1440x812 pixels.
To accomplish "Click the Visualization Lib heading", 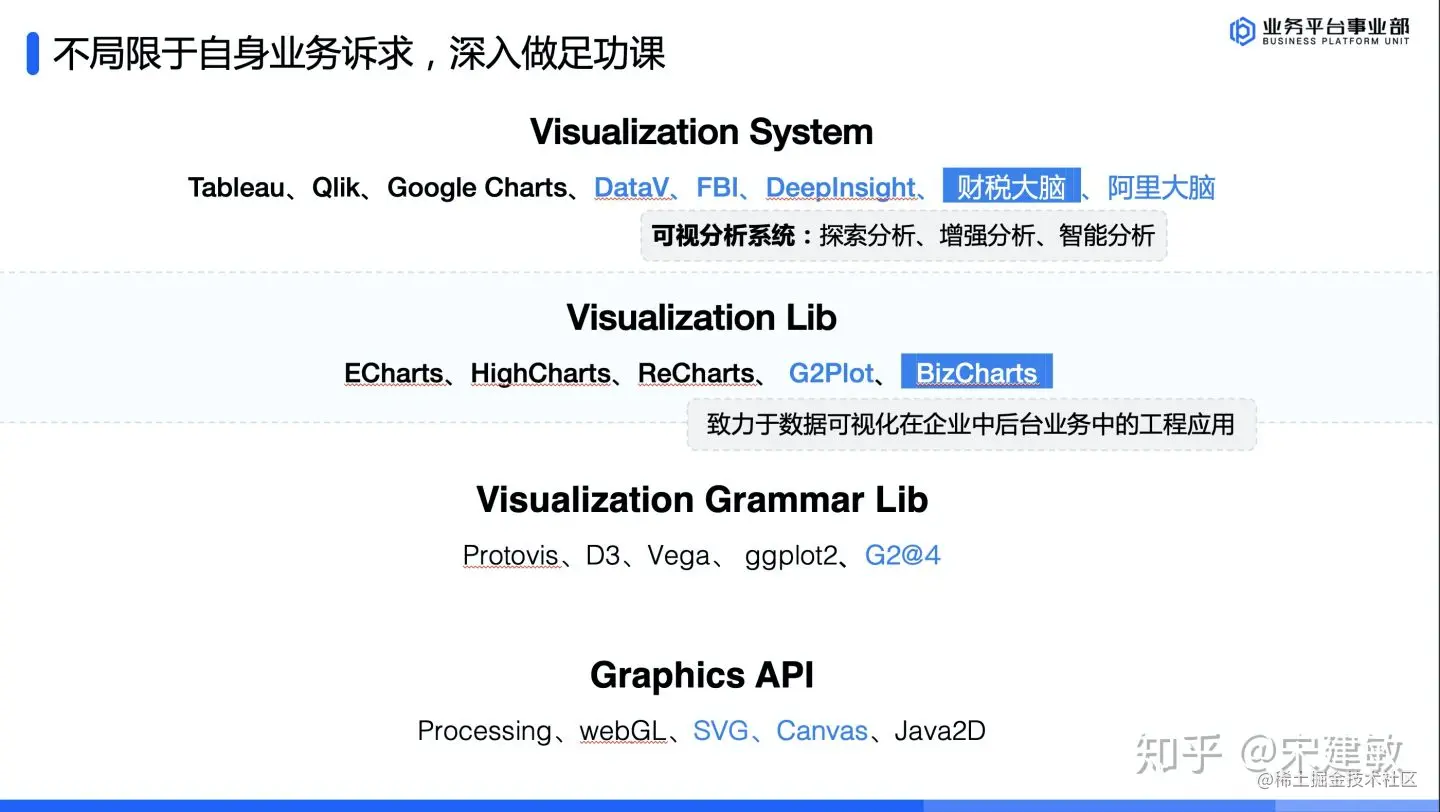I will click(701, 317).
